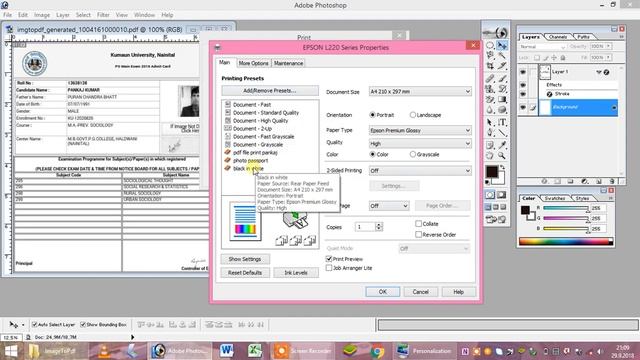Click Add/Remove Presets button

click(x=270, y=91)
